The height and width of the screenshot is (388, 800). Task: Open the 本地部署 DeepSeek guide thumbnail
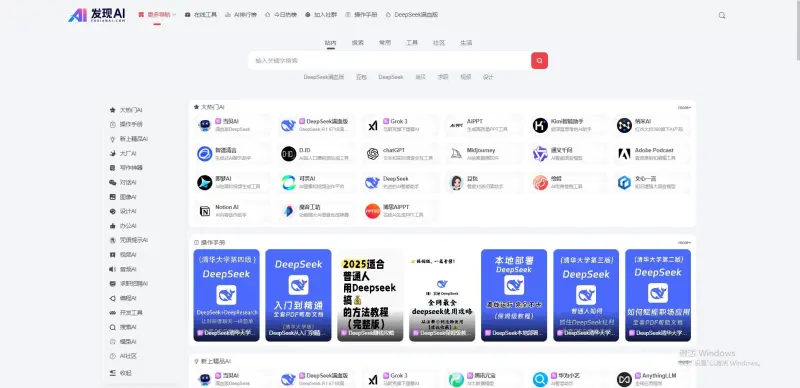point(514,295)
